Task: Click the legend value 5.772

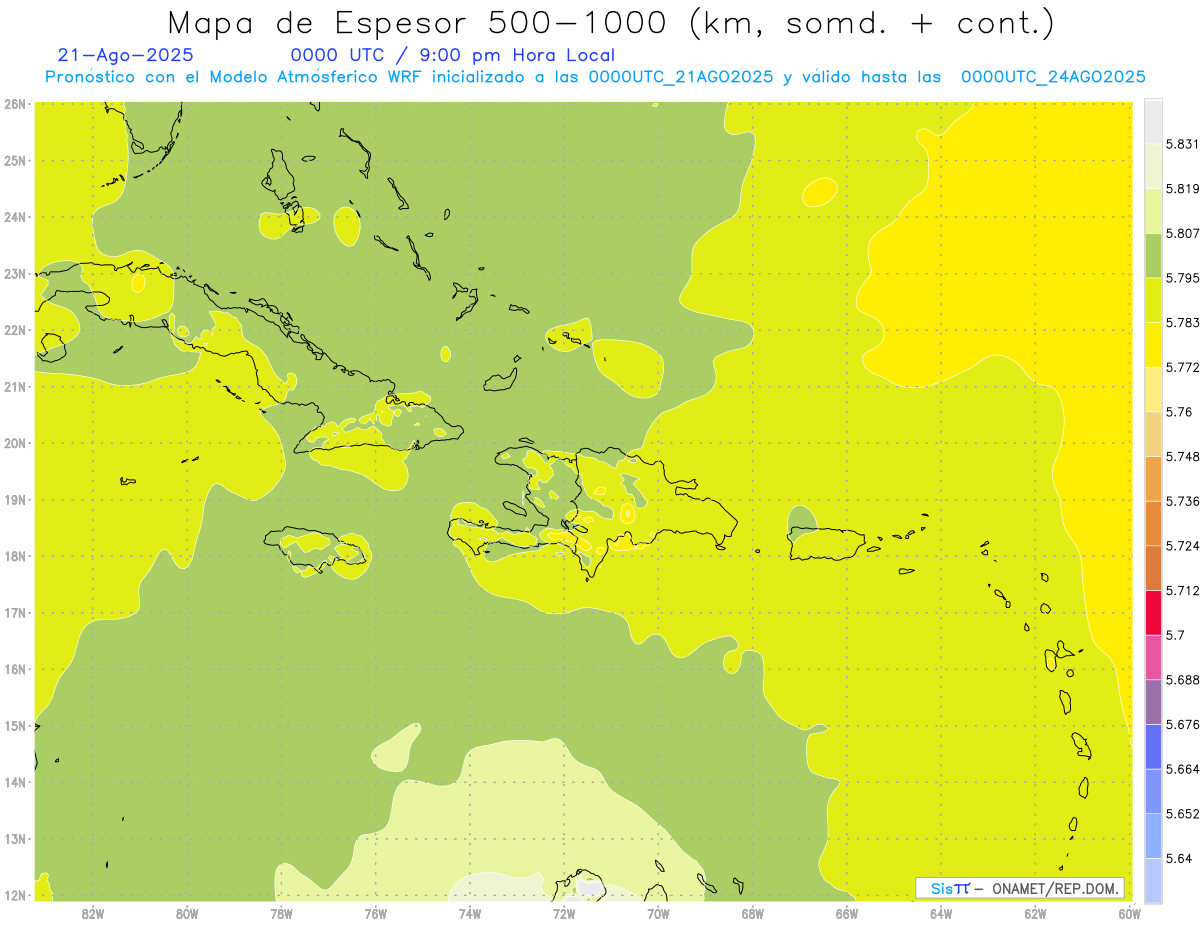Action: pos(1182,367)
